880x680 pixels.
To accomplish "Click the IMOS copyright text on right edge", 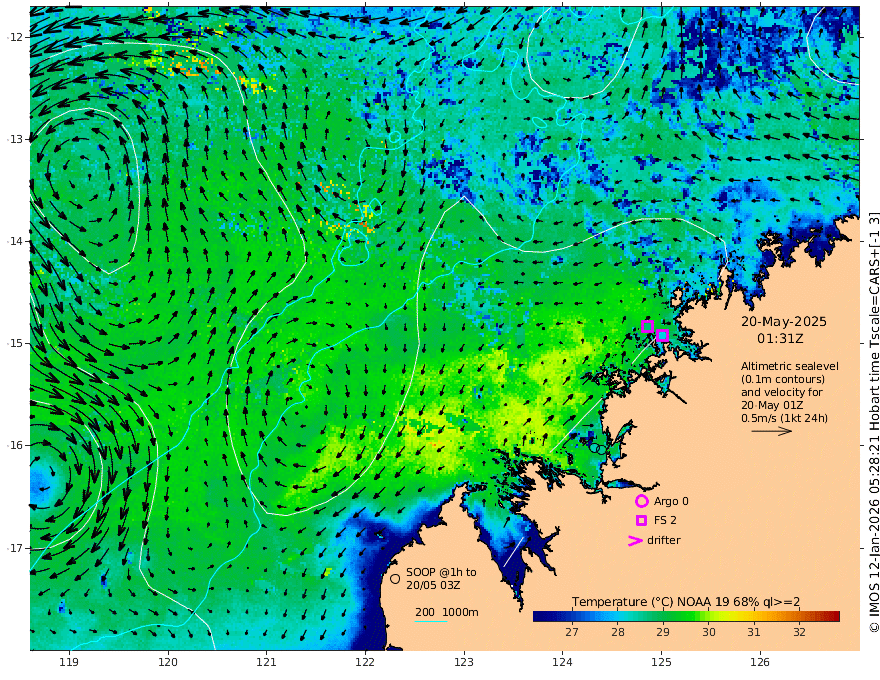I will coord(874,422).
